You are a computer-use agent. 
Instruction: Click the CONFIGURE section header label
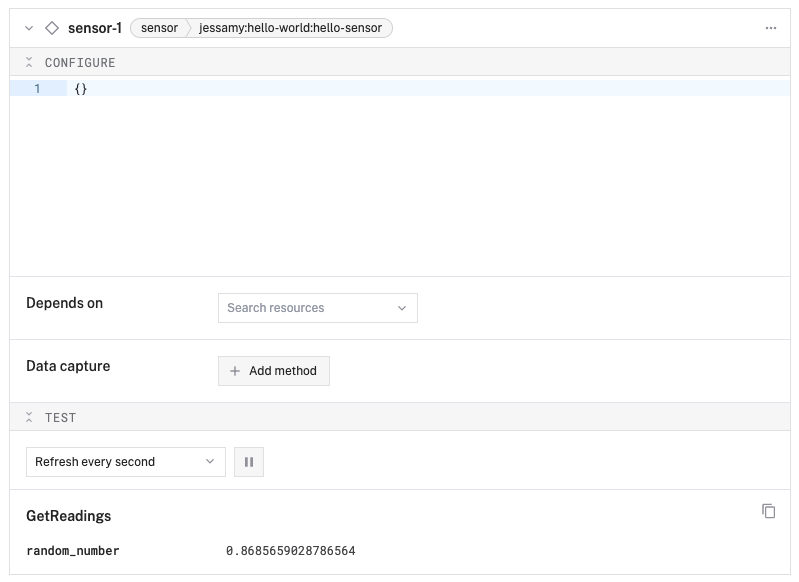coord(80,63)
